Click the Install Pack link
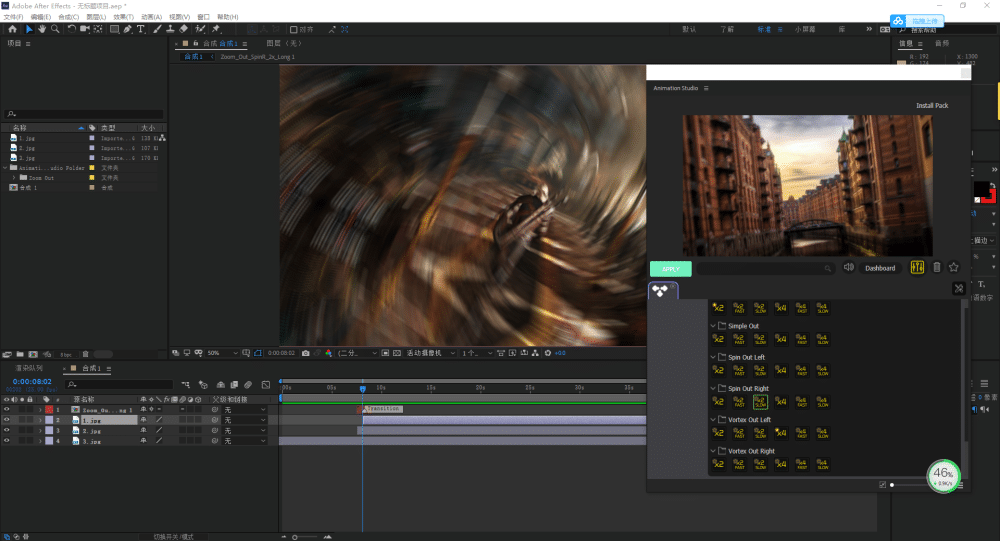 click(932, 105)
